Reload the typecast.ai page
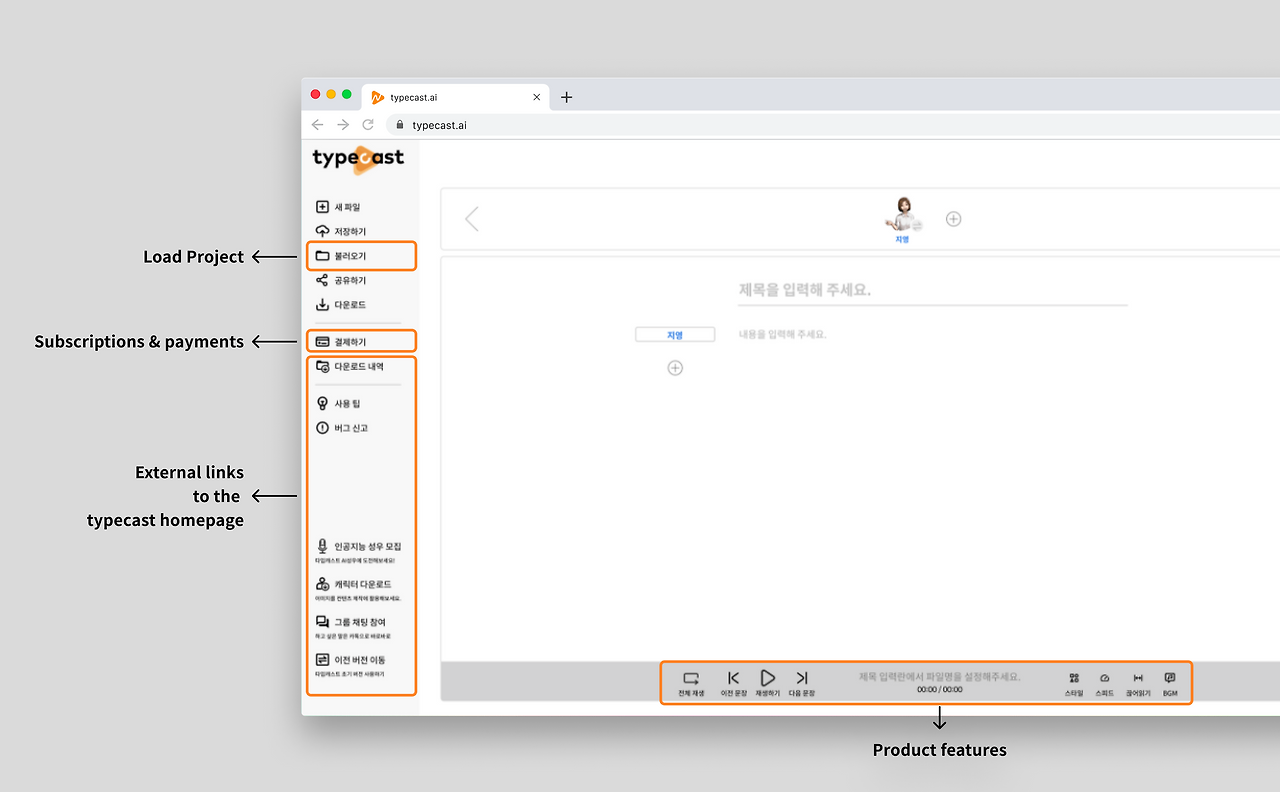Image resolution: width=1280 pixels, height=792 pixels. pos(368,125)
